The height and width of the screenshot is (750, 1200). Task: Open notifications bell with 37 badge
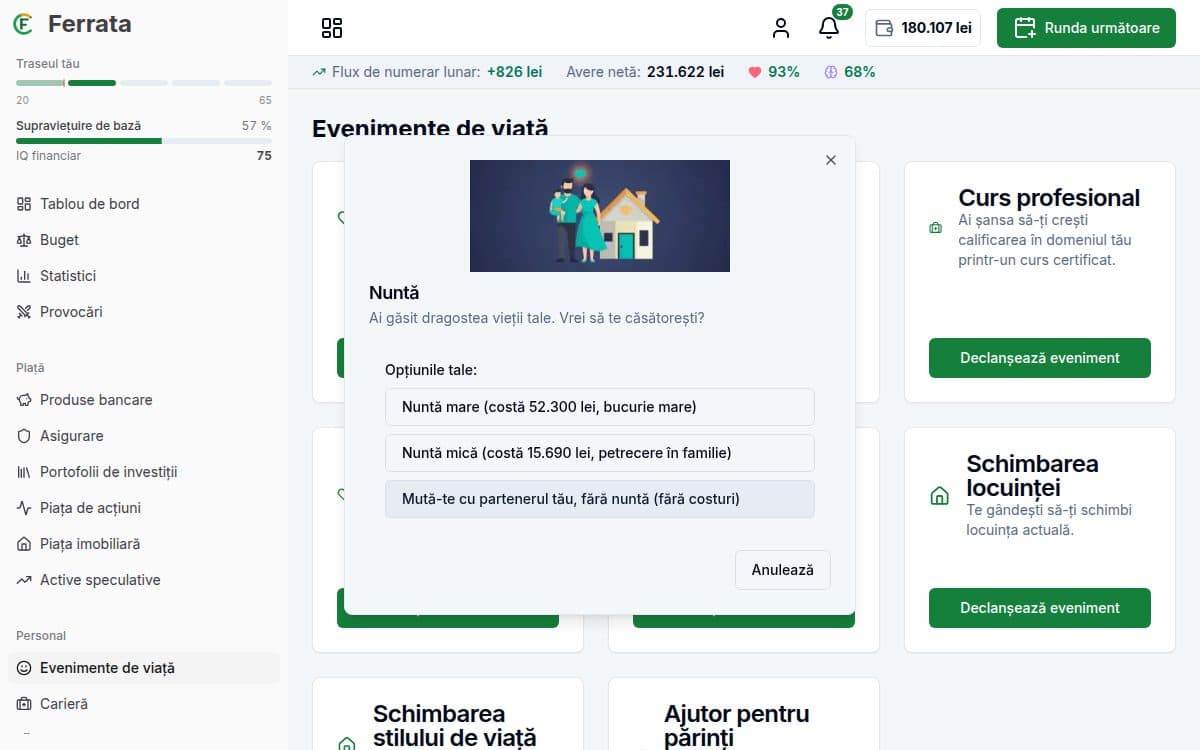829,28
